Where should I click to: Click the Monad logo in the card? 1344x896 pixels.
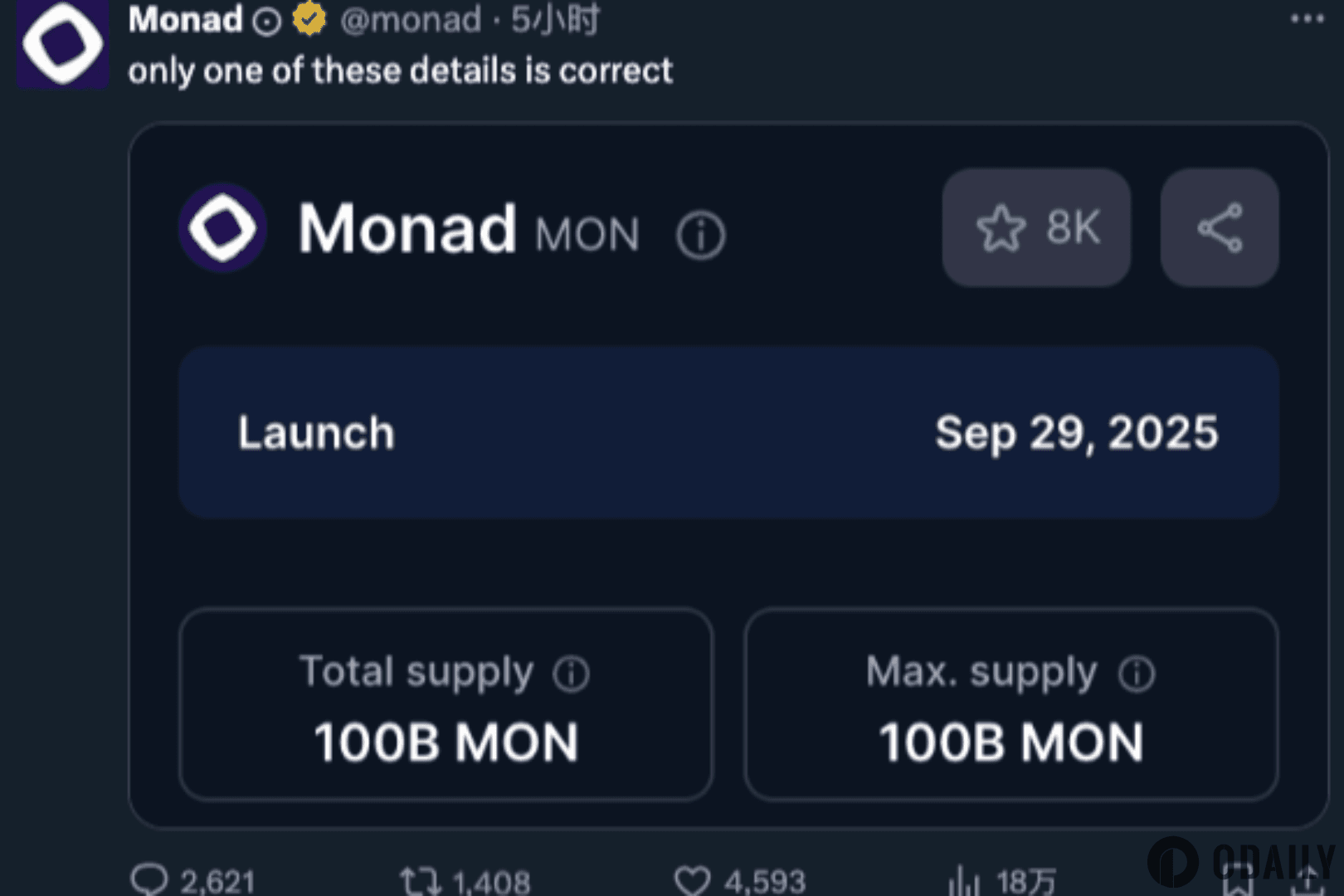(x=222, y=228)
